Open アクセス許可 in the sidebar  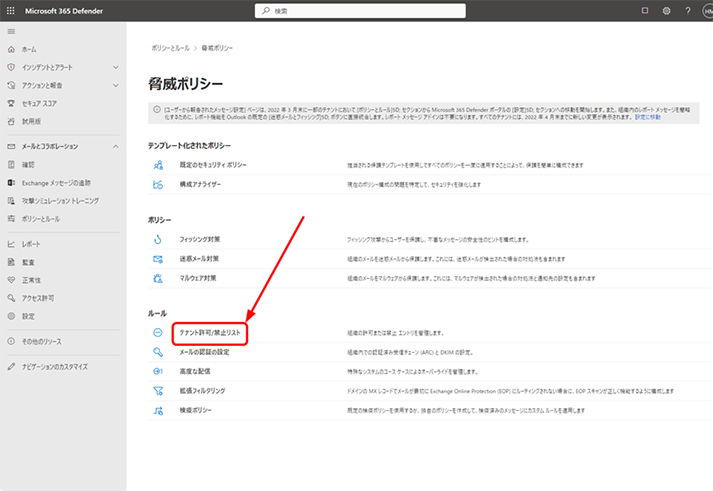[x=38, y=298]
